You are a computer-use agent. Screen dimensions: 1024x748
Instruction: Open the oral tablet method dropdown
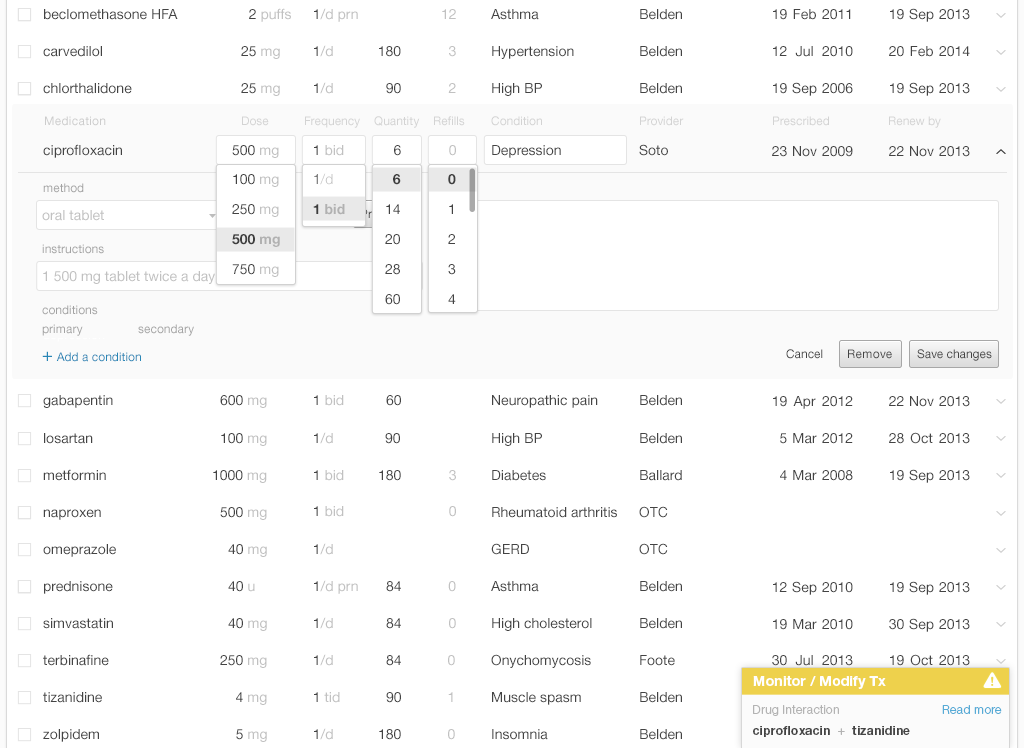click(127, 215)
